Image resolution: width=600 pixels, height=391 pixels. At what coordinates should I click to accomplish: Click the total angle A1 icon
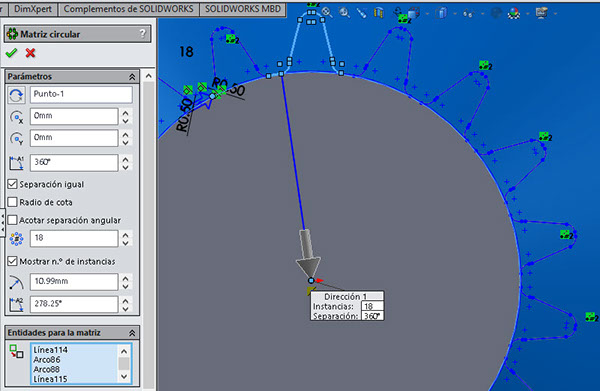click(16, 163)
